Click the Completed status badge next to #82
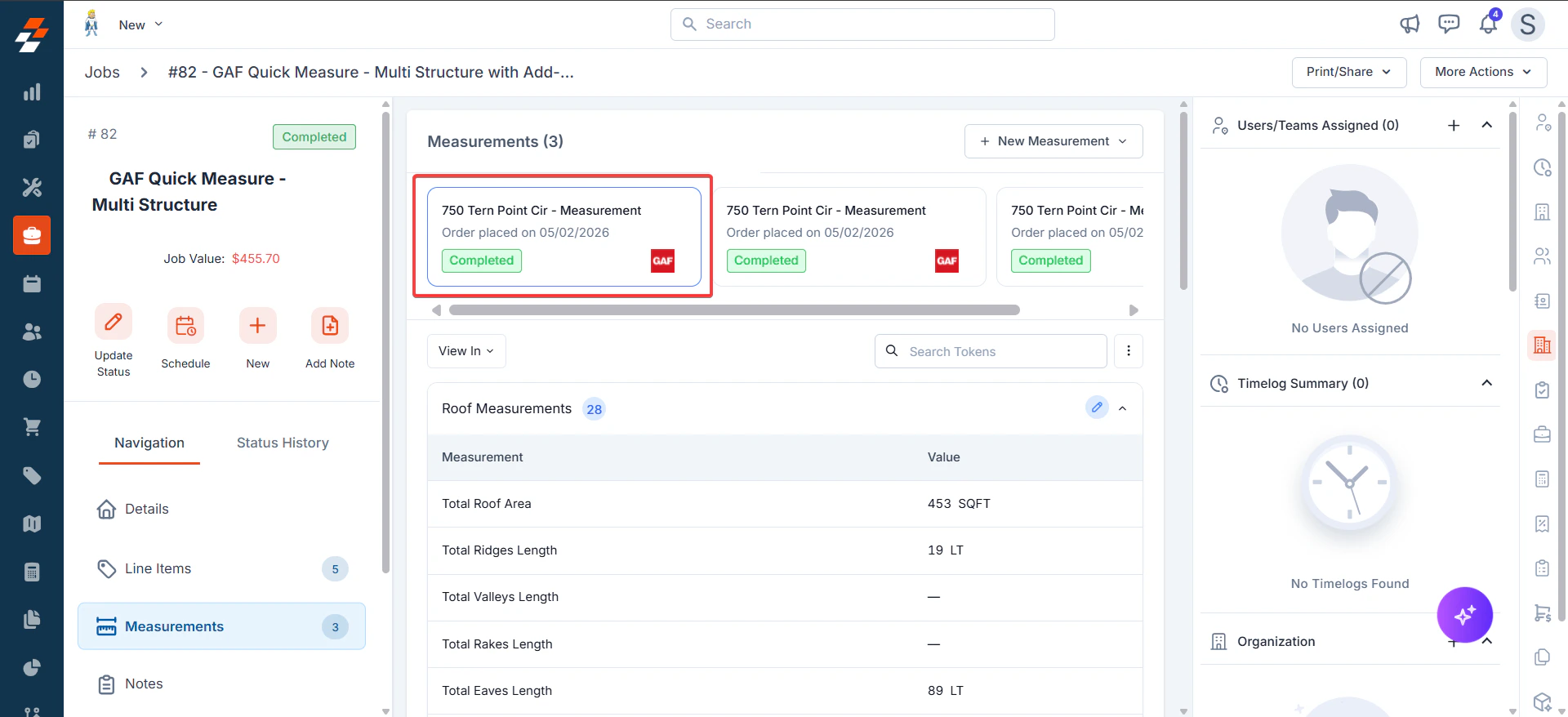The height and width of the screenshot is (717, 1568). (x=314, y=137)
